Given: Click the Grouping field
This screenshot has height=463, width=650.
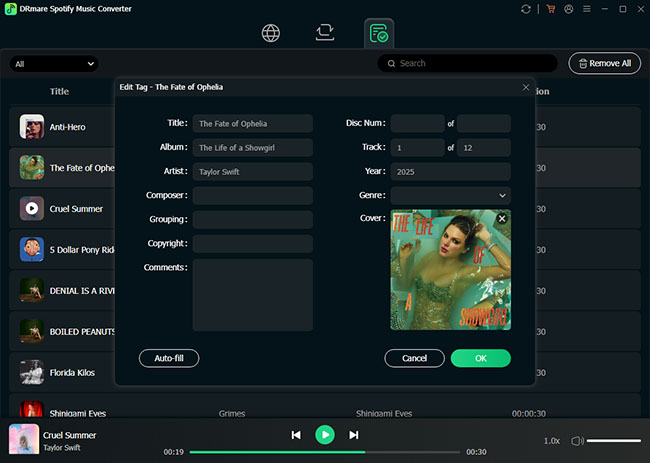Looking at the screenshot, I should pos(252,220).
